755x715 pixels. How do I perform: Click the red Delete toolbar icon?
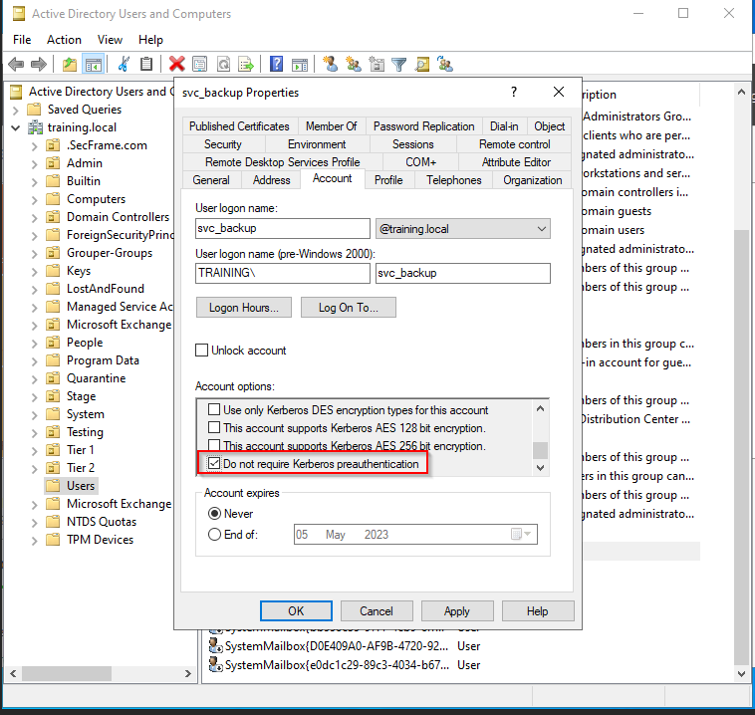(x=177, y=64)
